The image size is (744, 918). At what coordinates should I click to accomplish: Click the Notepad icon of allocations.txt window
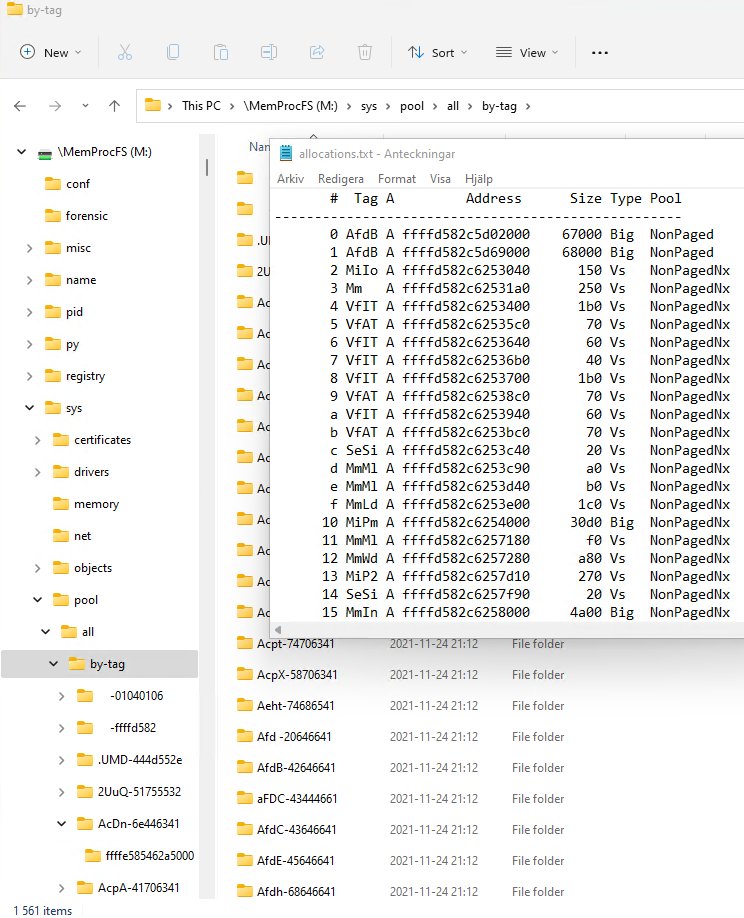pyautogui.click(x=286, y=153)
